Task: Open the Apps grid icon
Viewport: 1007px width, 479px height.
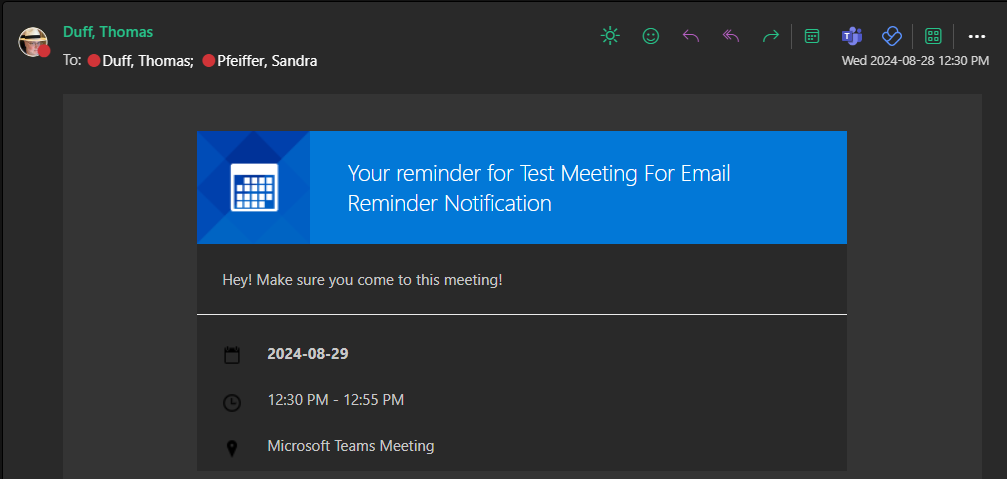Action: [x=934, y=36]
